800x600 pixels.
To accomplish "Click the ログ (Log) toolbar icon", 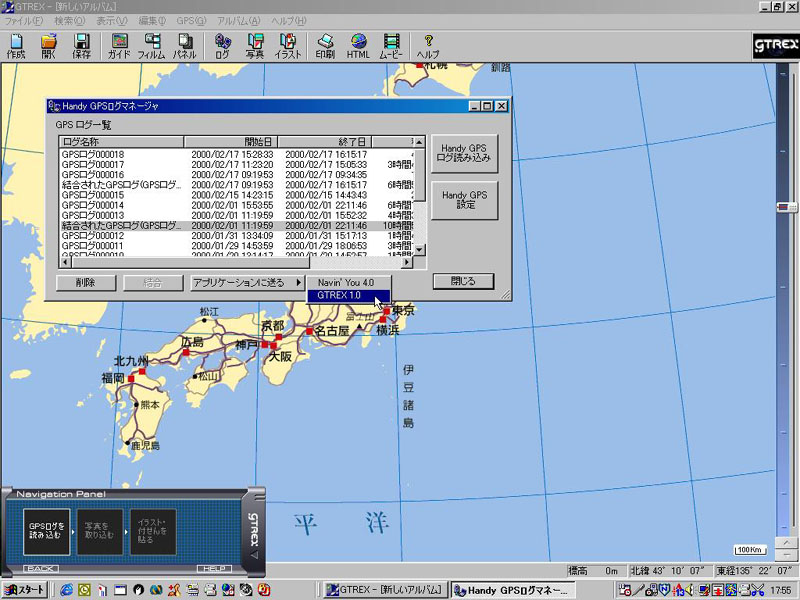I will point(222,46).
